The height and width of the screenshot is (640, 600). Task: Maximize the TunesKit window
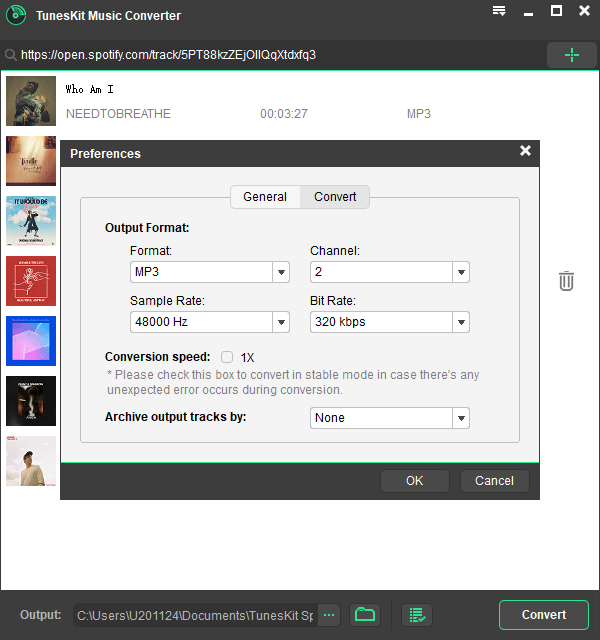[556, 11]
